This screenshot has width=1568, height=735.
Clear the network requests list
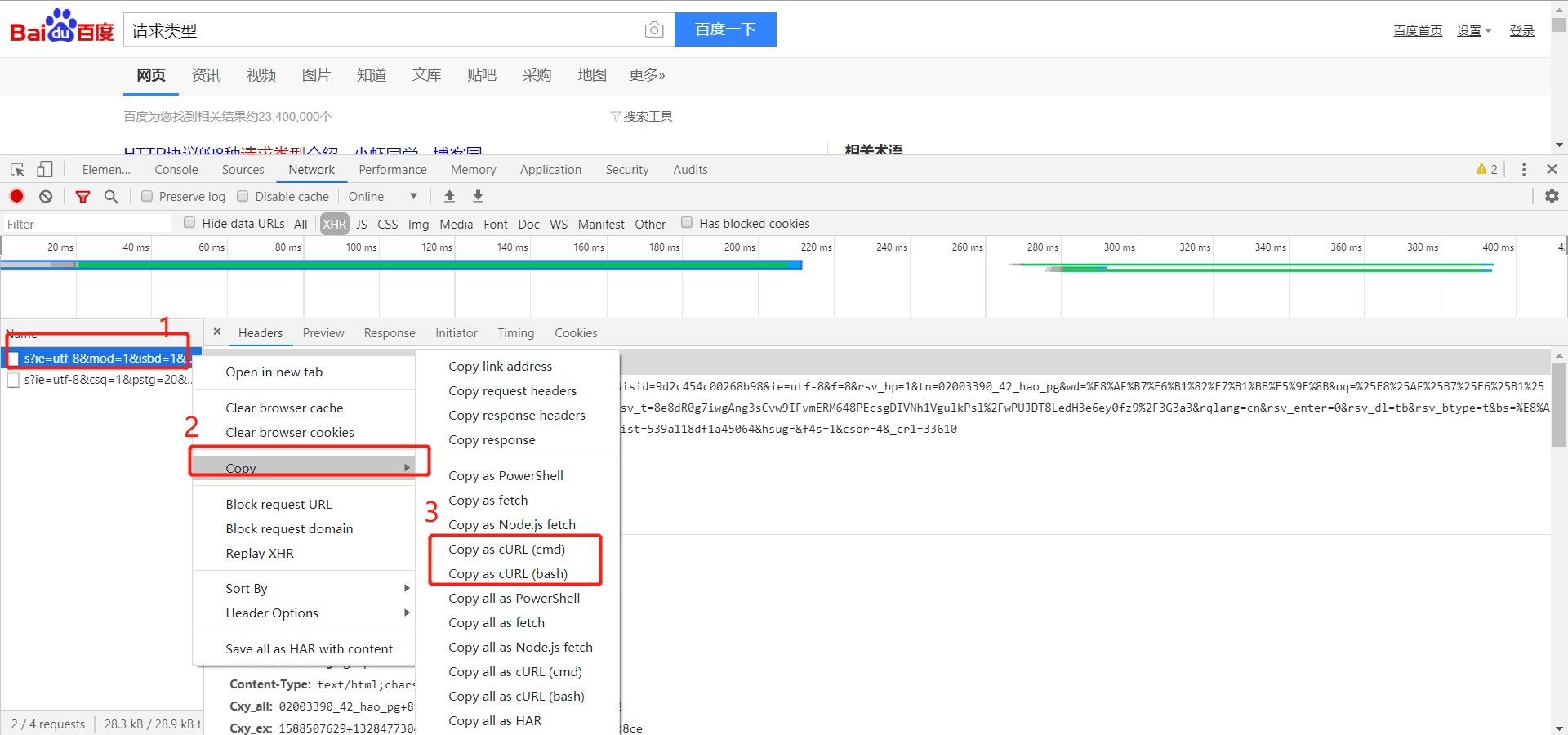[x=46, y=196]
